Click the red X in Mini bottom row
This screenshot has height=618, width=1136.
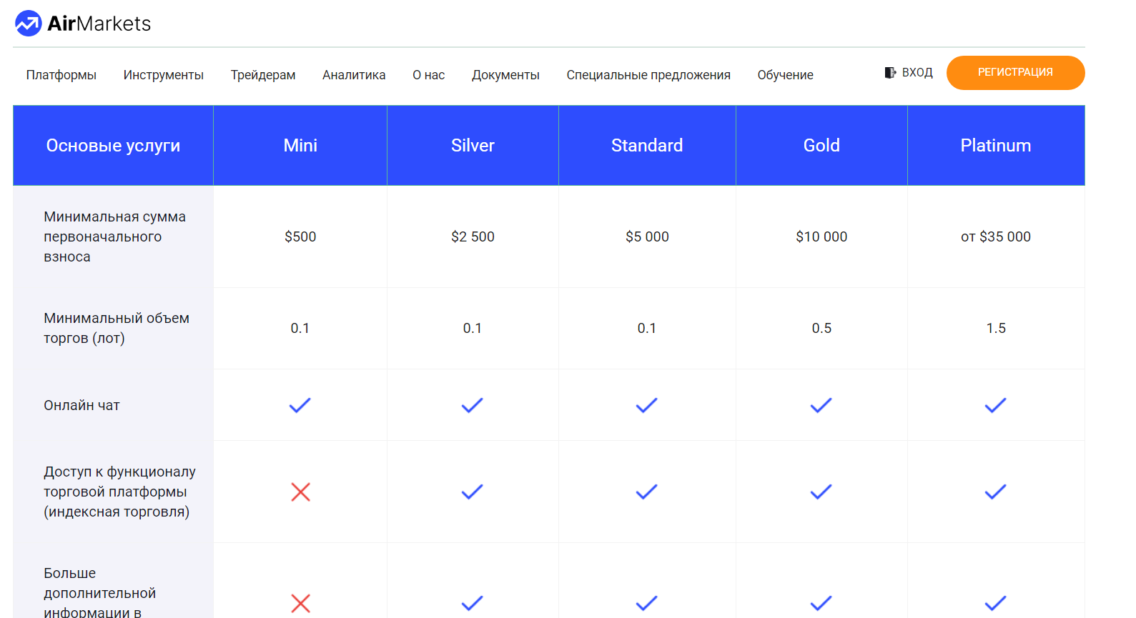pyautogui.click(x=298, y=603)
